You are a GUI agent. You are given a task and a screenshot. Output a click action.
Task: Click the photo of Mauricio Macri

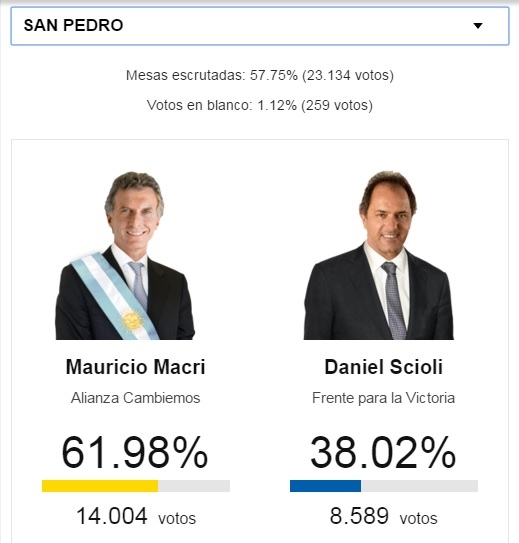pos(125,255)
